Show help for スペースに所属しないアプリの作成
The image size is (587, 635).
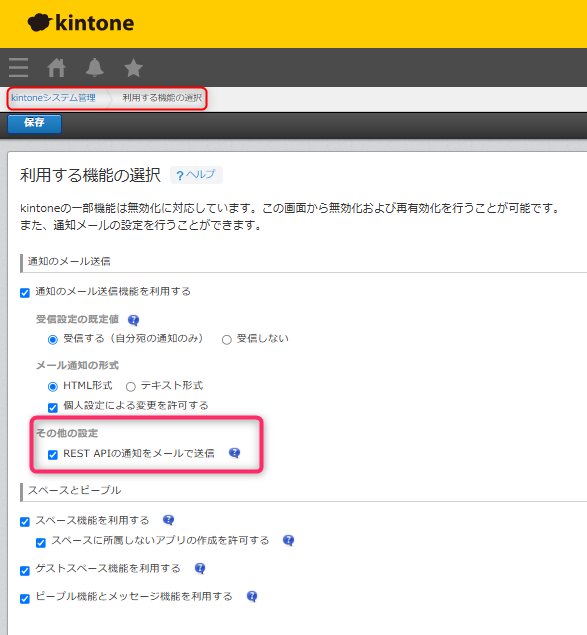click(x=288, y=540)
